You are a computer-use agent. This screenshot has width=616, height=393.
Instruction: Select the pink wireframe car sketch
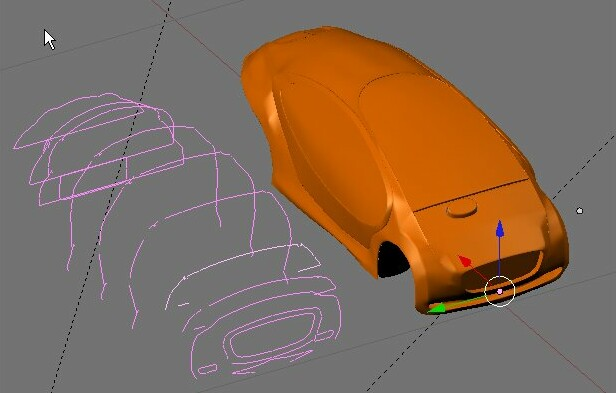(x=177, y=236)
